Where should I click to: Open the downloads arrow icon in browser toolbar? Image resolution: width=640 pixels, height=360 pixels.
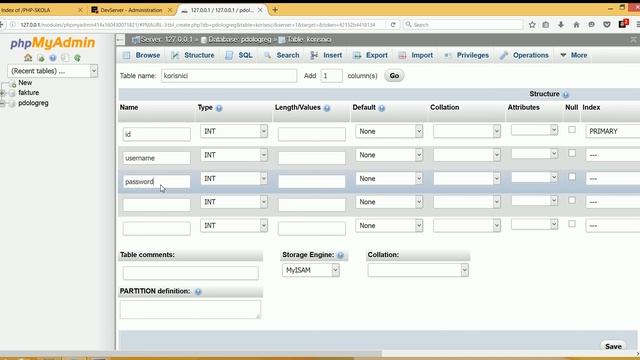pyautogui.click(x=561, y=25)
